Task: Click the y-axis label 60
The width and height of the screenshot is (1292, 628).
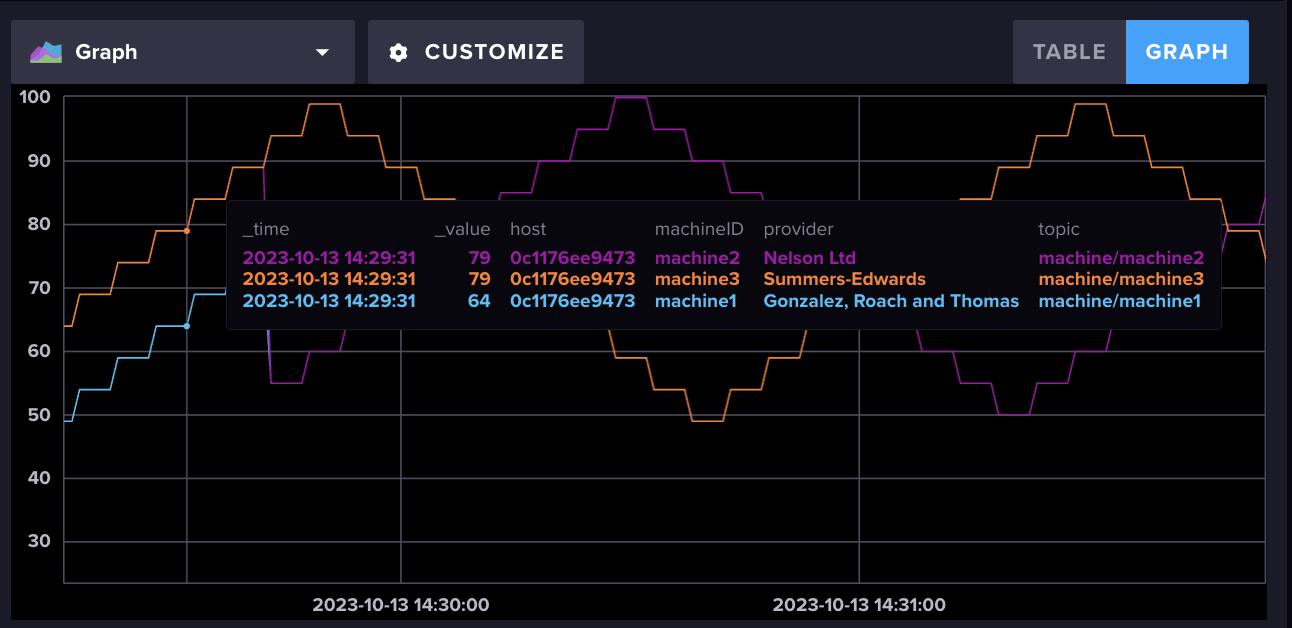Action: coord(40,351)
